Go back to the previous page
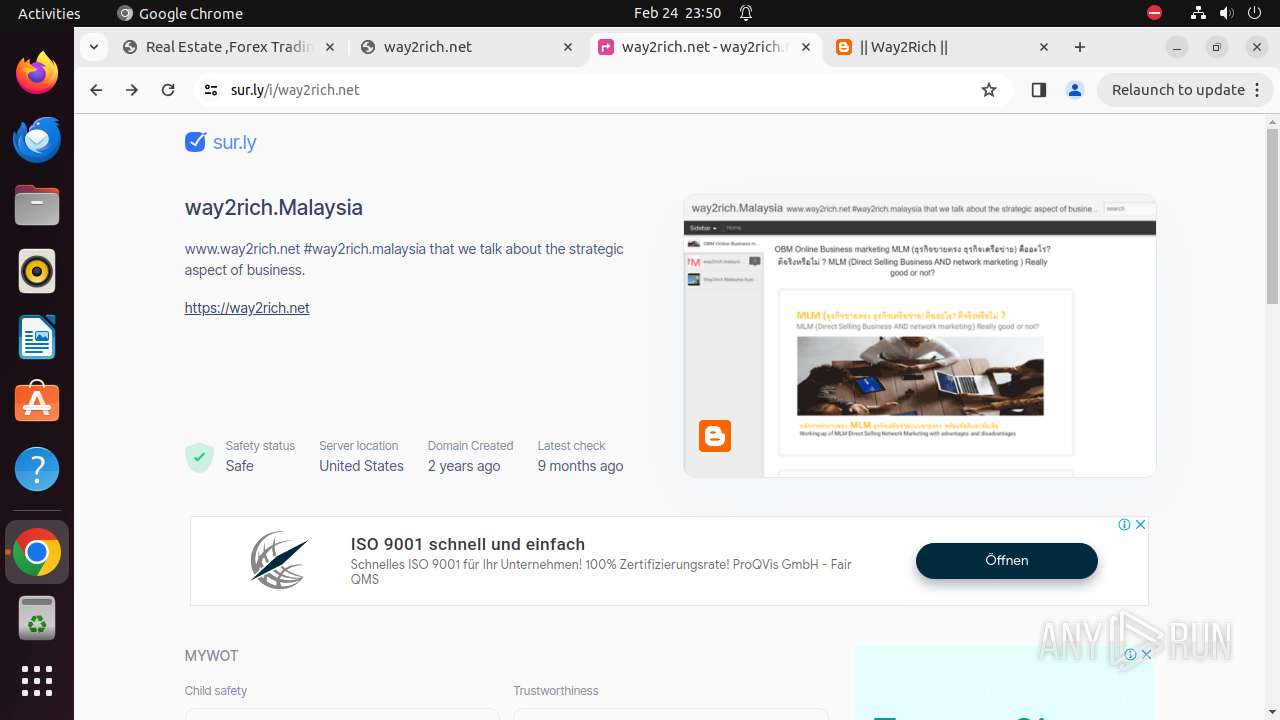This screenshot has height=720, width=1280. pyautogui.click(x=96, y=90)
